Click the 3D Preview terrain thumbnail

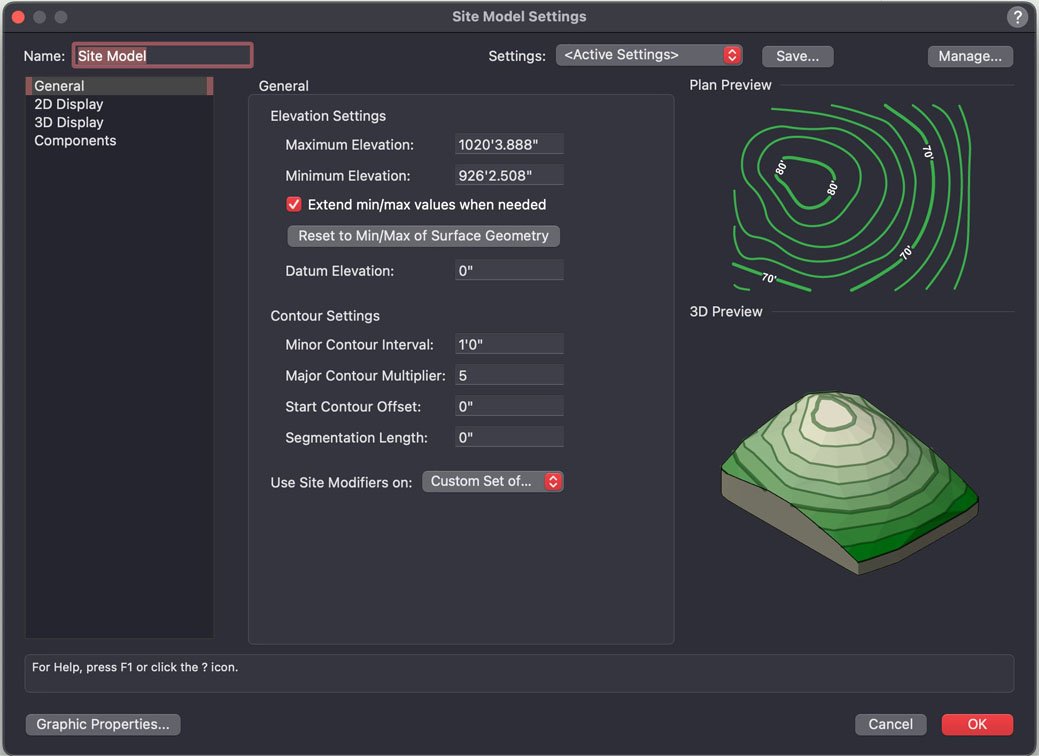click(849, 480)
